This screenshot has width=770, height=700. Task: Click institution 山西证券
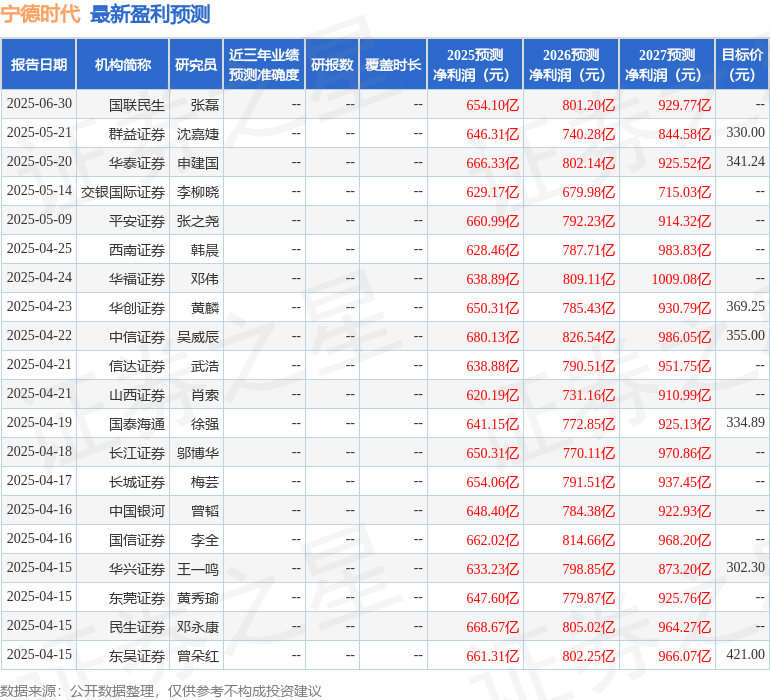[x=137, y=395]
